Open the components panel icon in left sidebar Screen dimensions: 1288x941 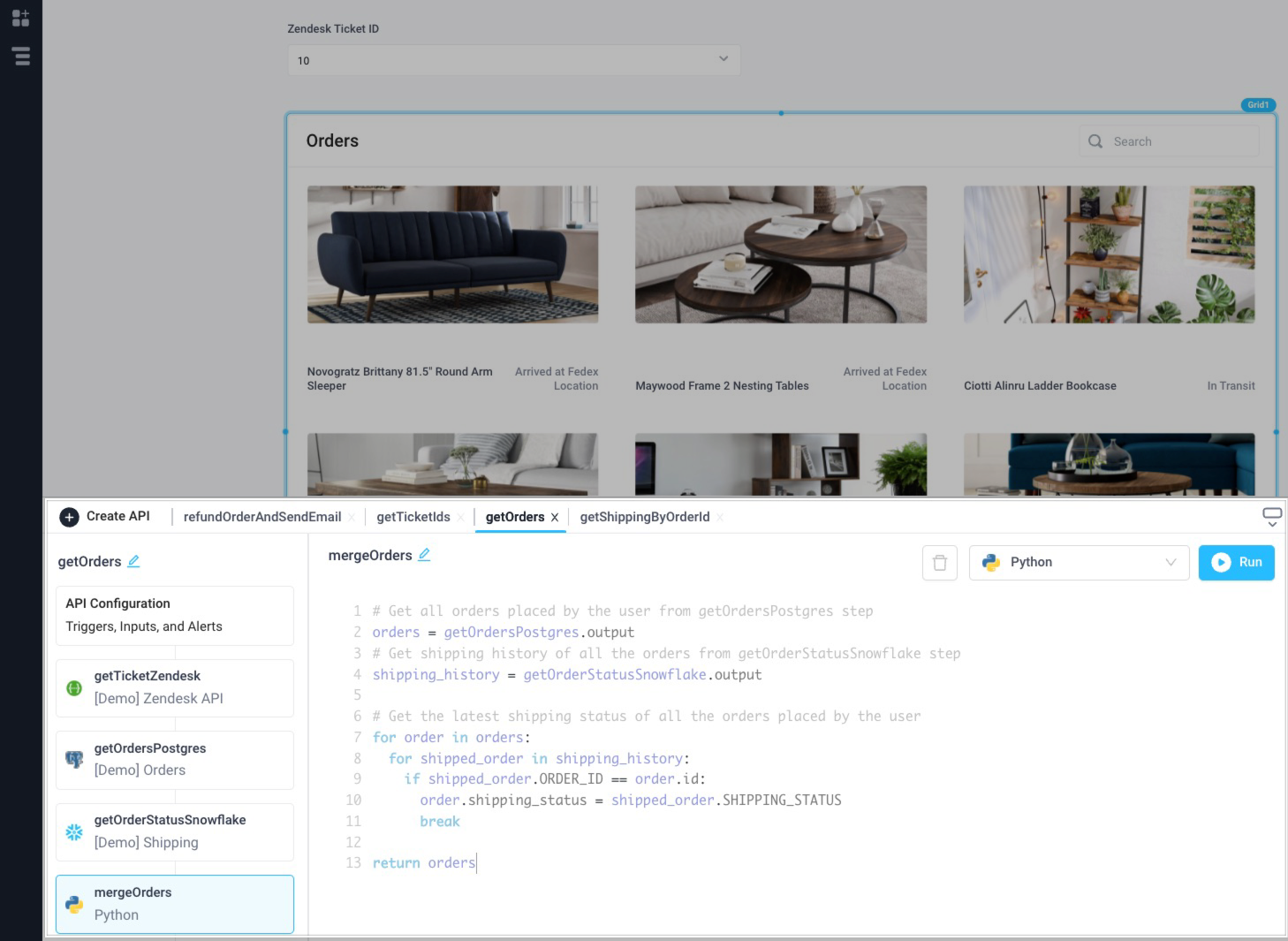pos(20,18)
